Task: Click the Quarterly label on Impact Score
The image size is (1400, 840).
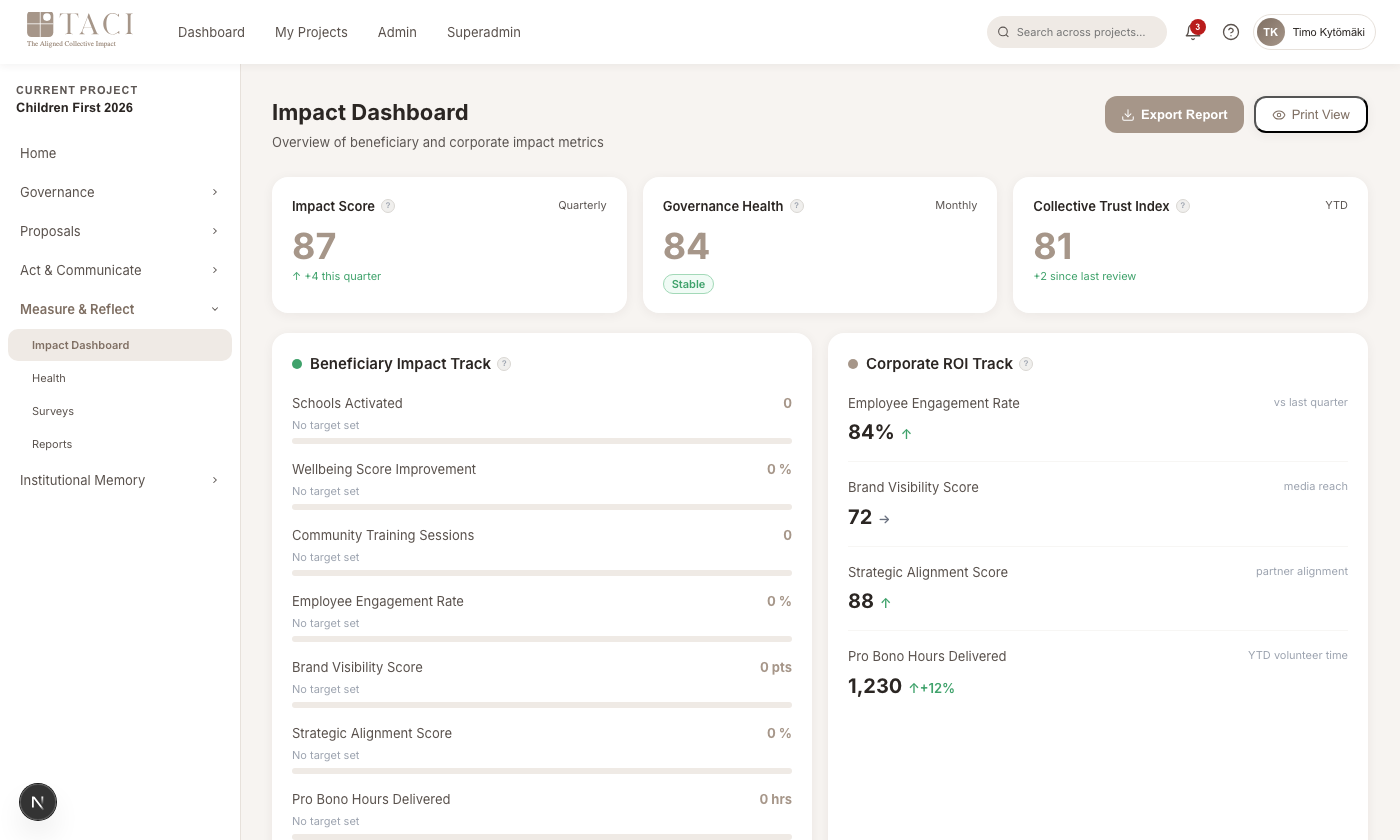Action: [x=582, y=205]
